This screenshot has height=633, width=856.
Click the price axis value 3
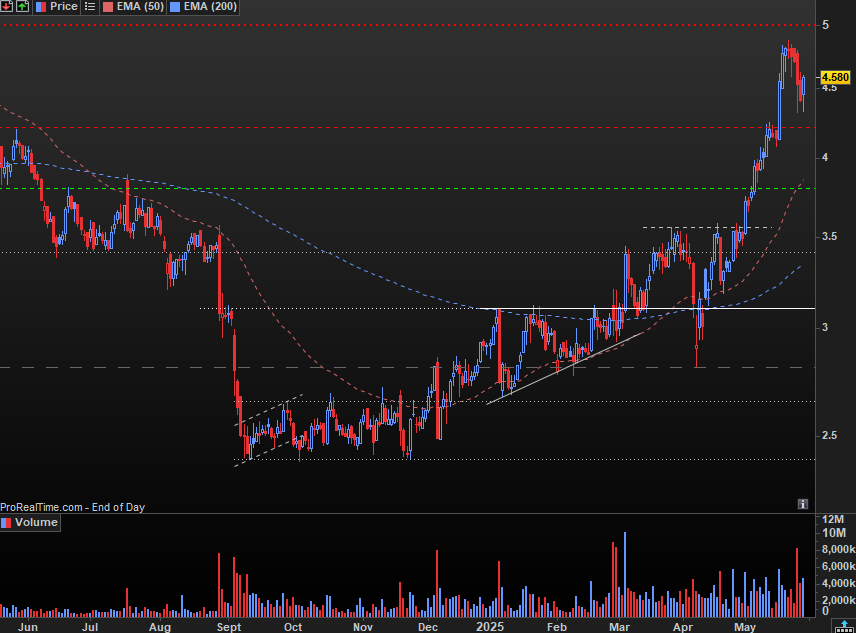tap(825, 327)
